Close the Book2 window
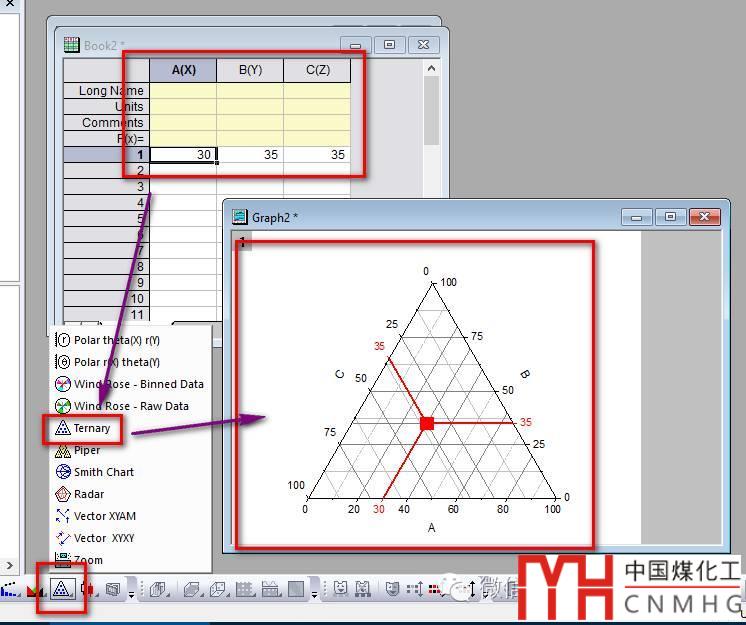Image resolution: width=746 pixels, height=625 pixels. pos(423,45)
